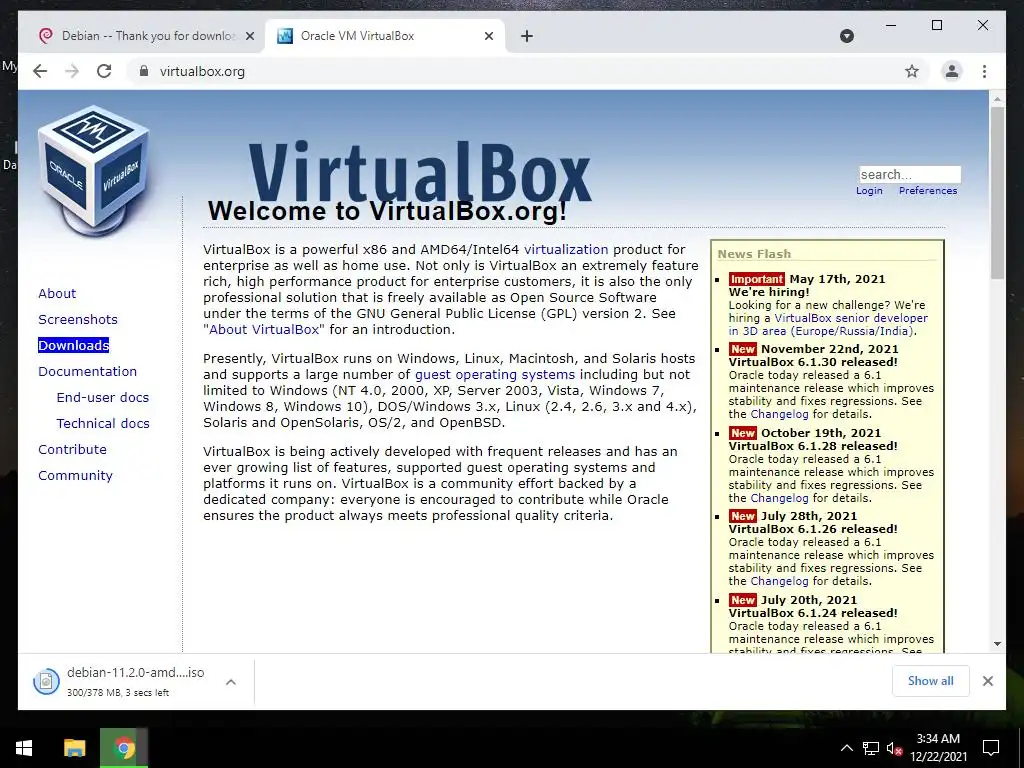The width and height of the screenshot is (1024, 768).
Task: Open End-user docs
Action: pyautogui.click(x=103, y=397)
